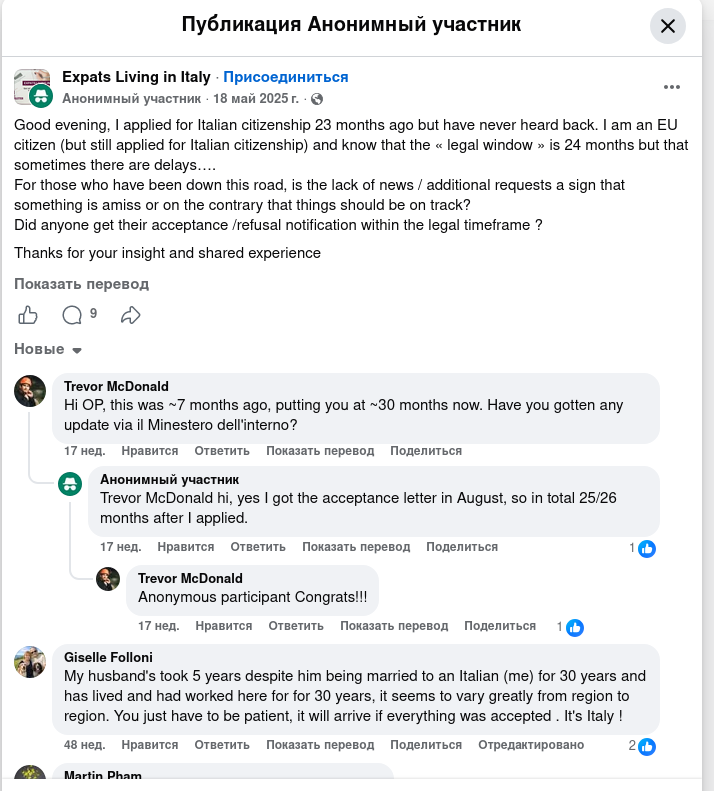The width and height of the screenshot is (714, 791).
Task: Open Expats Living in Italy group page
Action: pyautogui.click(x=136, y=77)
